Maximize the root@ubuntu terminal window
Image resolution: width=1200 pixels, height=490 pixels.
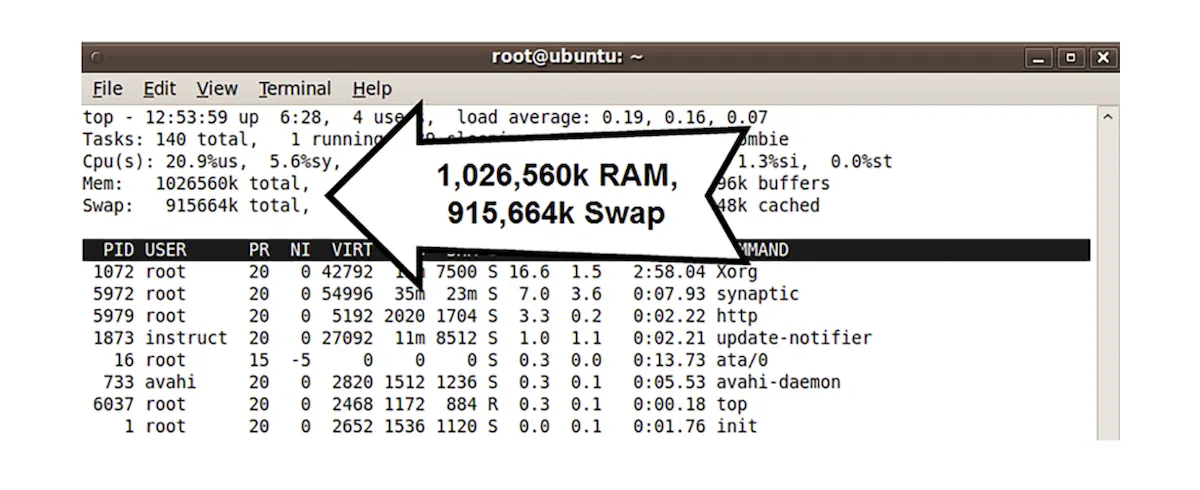pos(1071,58)
